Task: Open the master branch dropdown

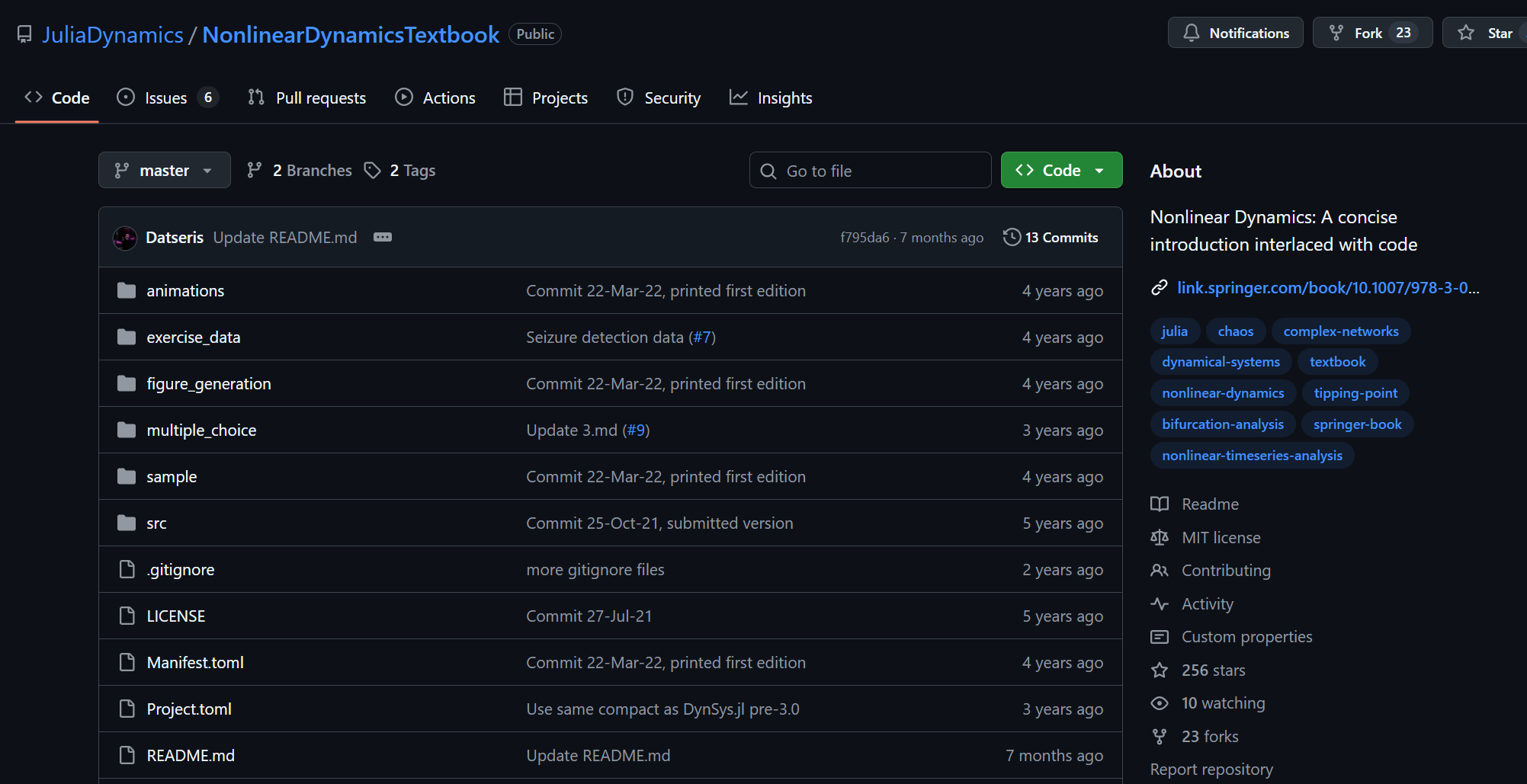Action: pyautogui.click(x=165, y=170)
